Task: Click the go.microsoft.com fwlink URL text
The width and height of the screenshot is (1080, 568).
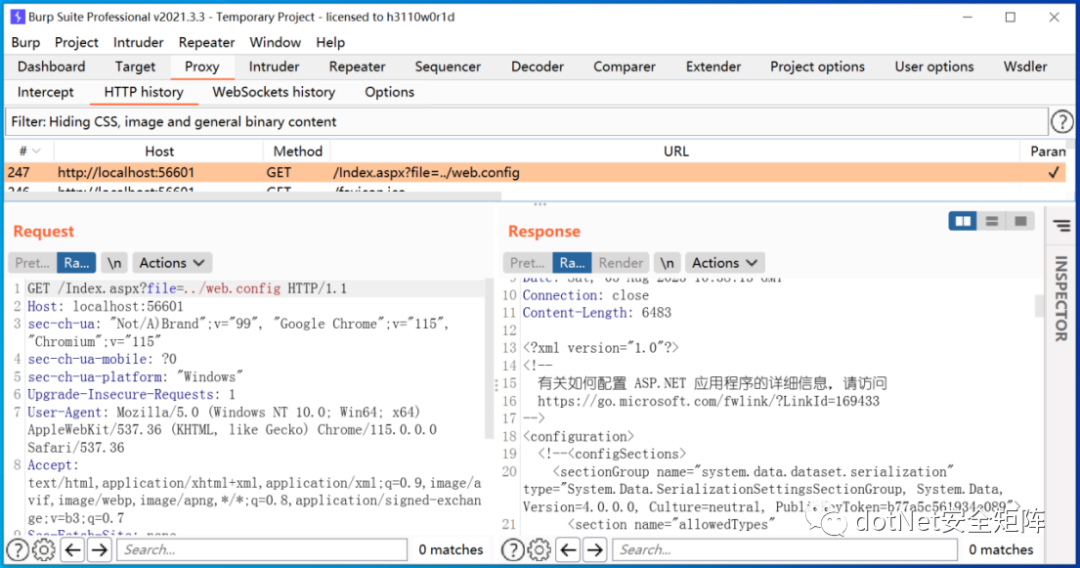Action: click(x=708, y=401)
